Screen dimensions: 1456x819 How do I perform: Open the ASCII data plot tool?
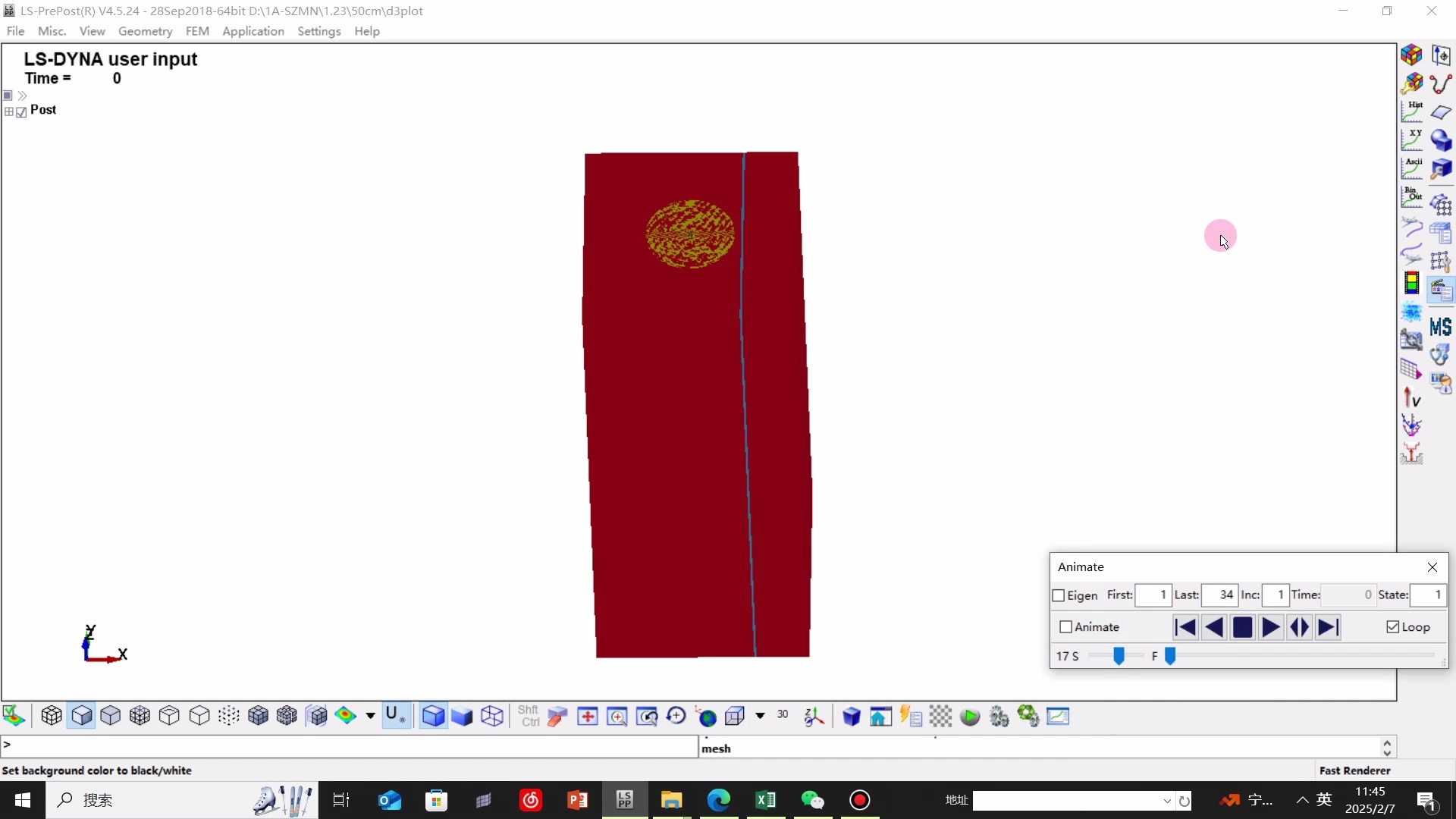[x=1411, y=168]
